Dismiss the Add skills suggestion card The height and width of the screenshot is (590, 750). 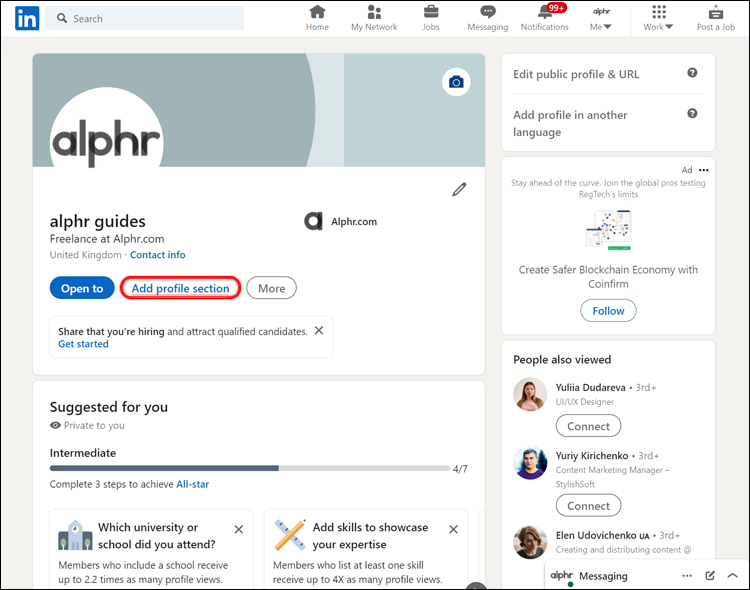coord(453,529)
